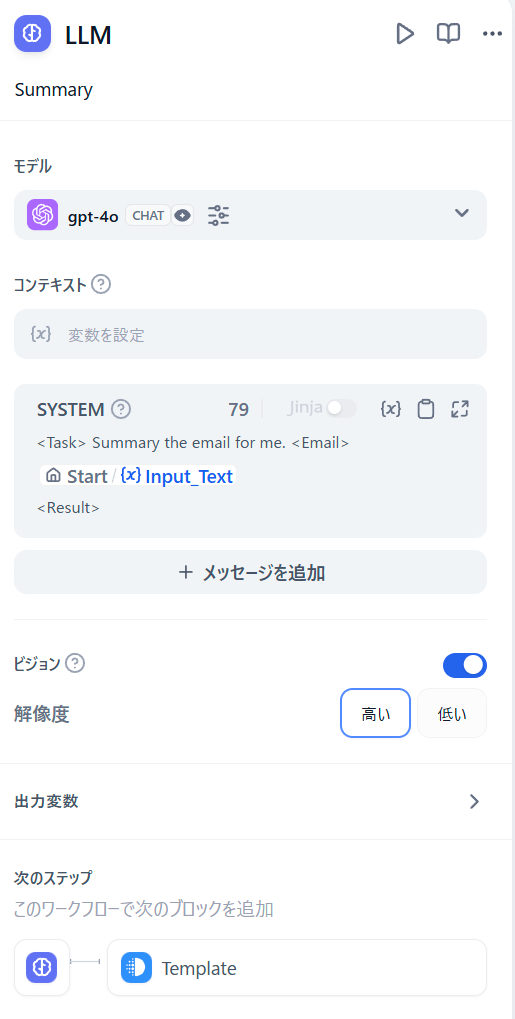The height and width of the screenshot is (1019, 515).
Task: Open the help book icon
Action: tap(448, 34)
